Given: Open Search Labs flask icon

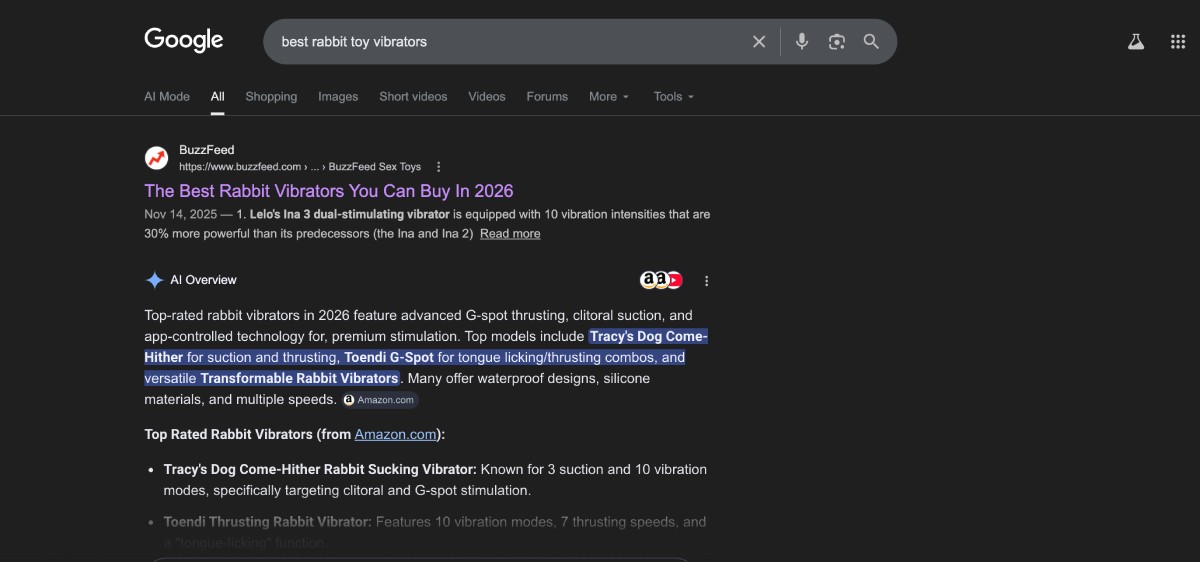Looking at the screenshot, I should pos(1135,41).
